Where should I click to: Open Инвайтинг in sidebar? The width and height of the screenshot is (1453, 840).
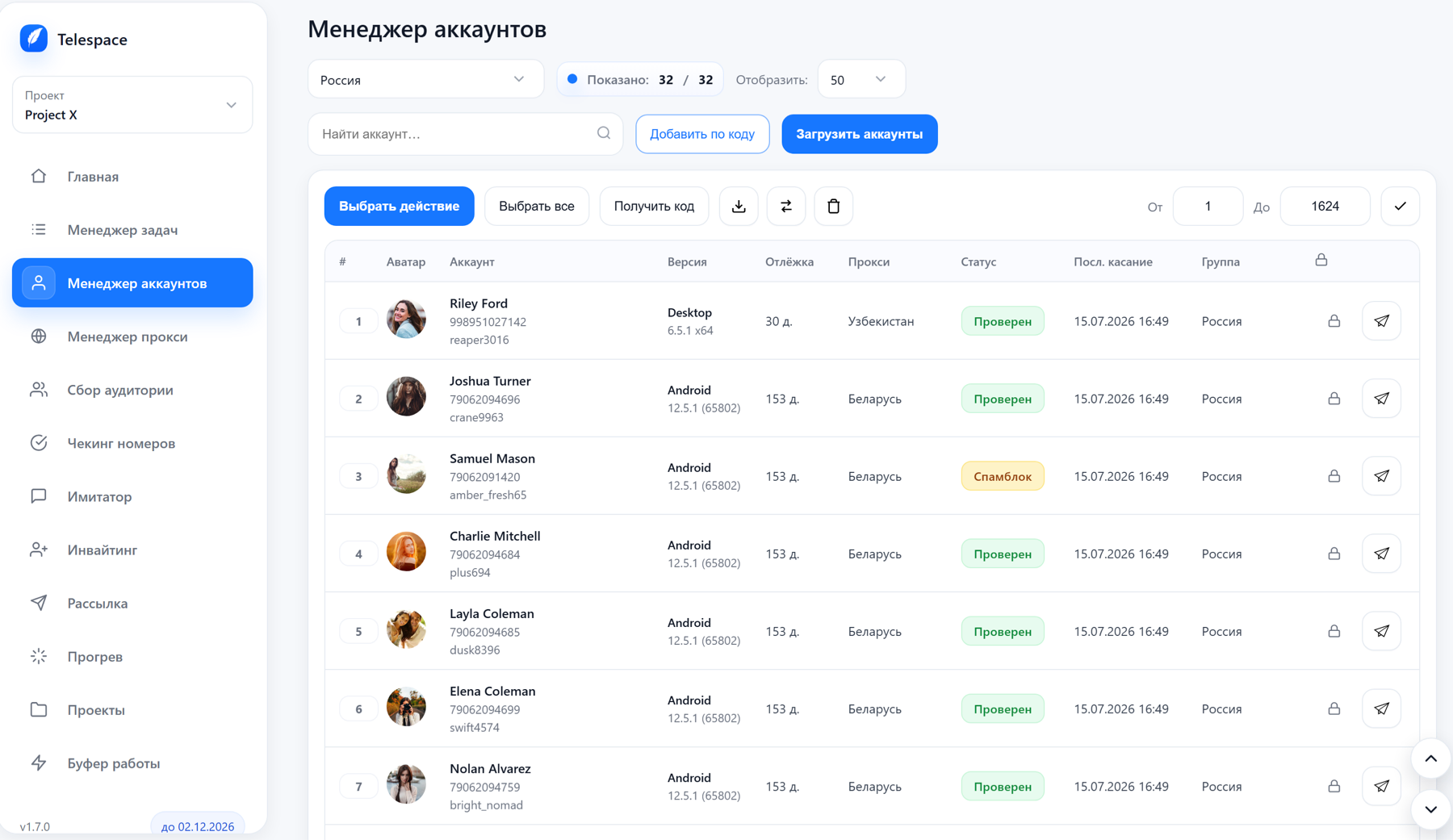[132, 549]
